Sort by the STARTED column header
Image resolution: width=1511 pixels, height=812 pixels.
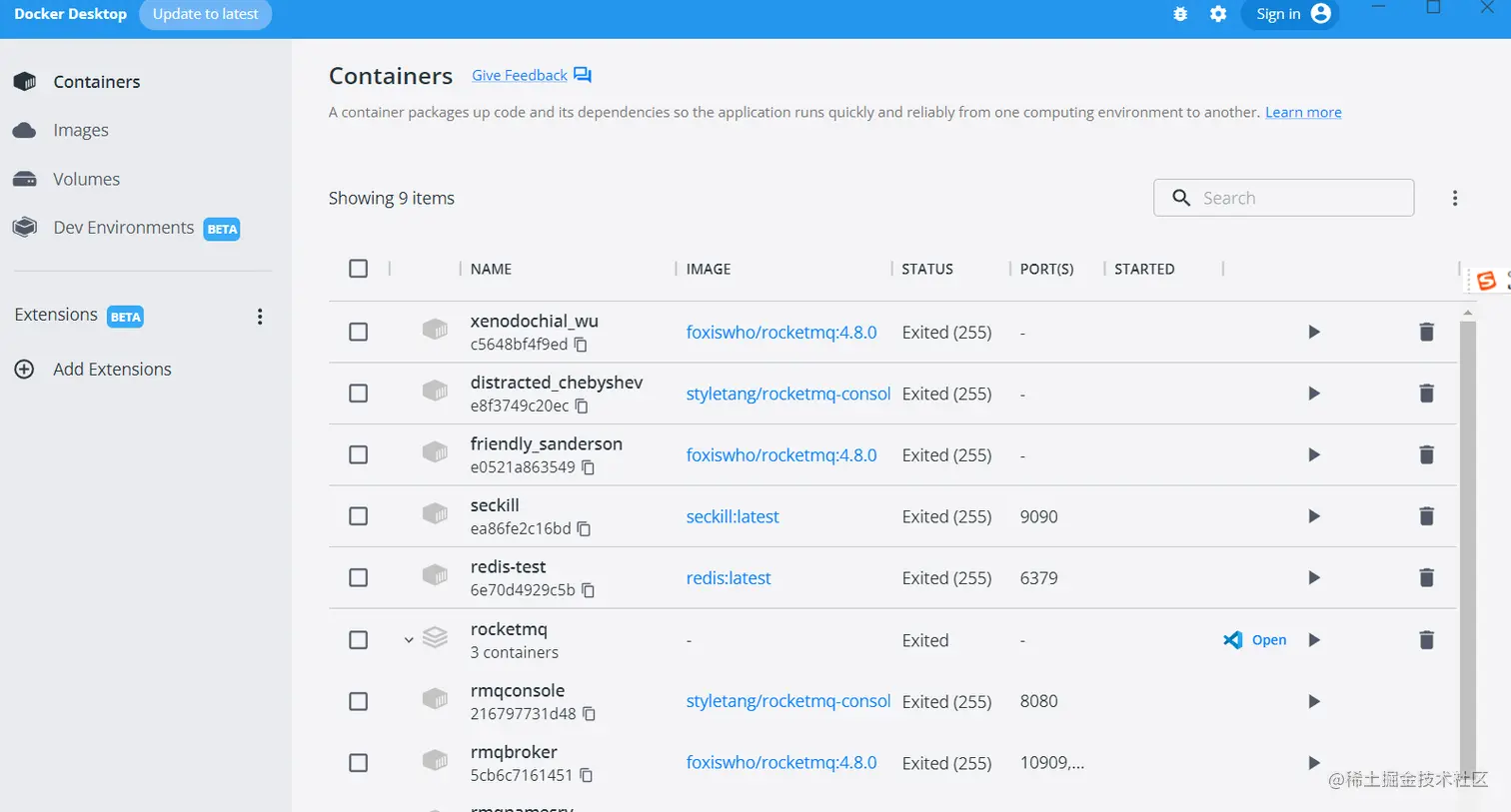pyautogui.click(x=1144, y=269)
